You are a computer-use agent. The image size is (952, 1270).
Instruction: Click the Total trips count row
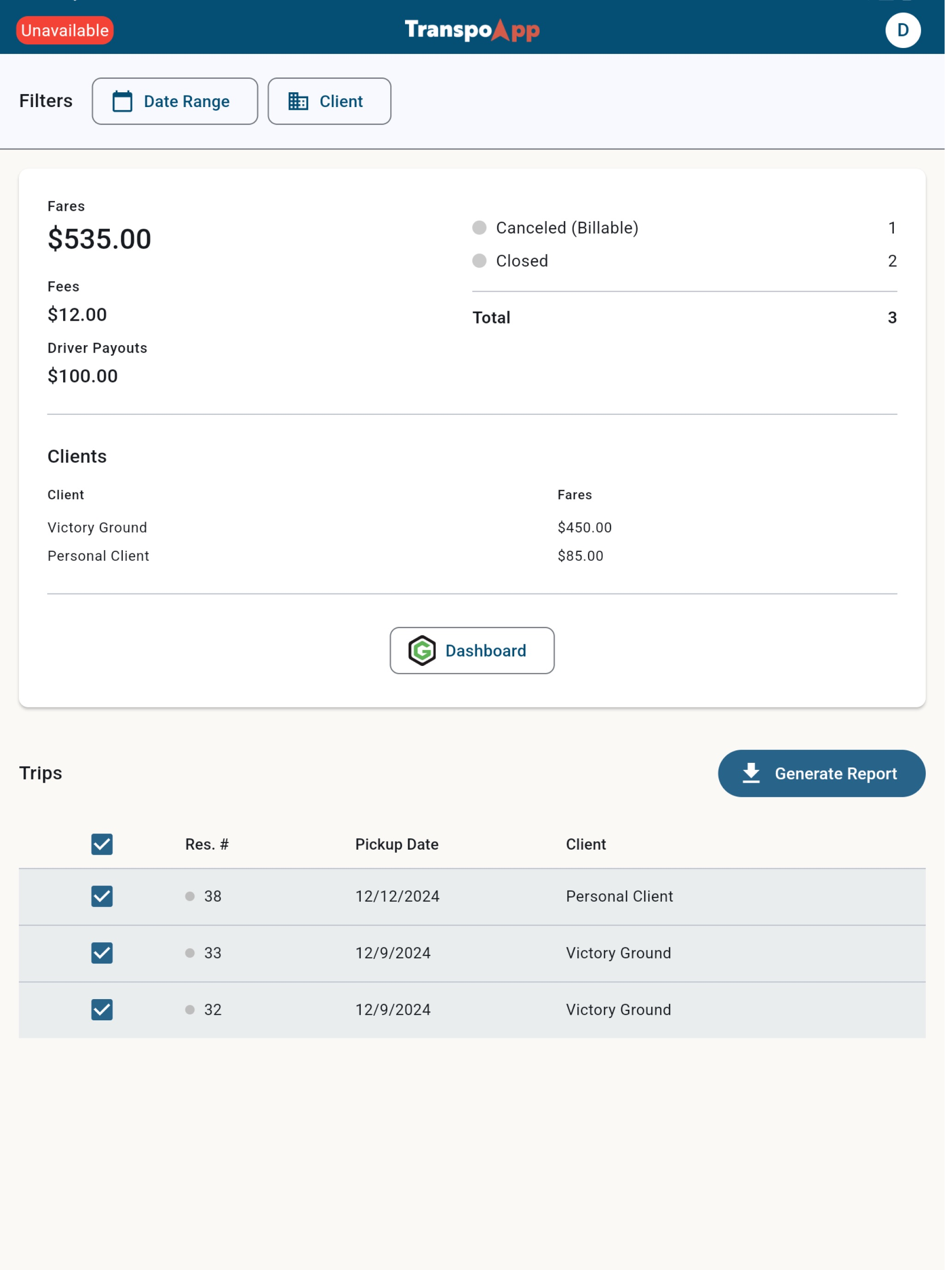684,317
